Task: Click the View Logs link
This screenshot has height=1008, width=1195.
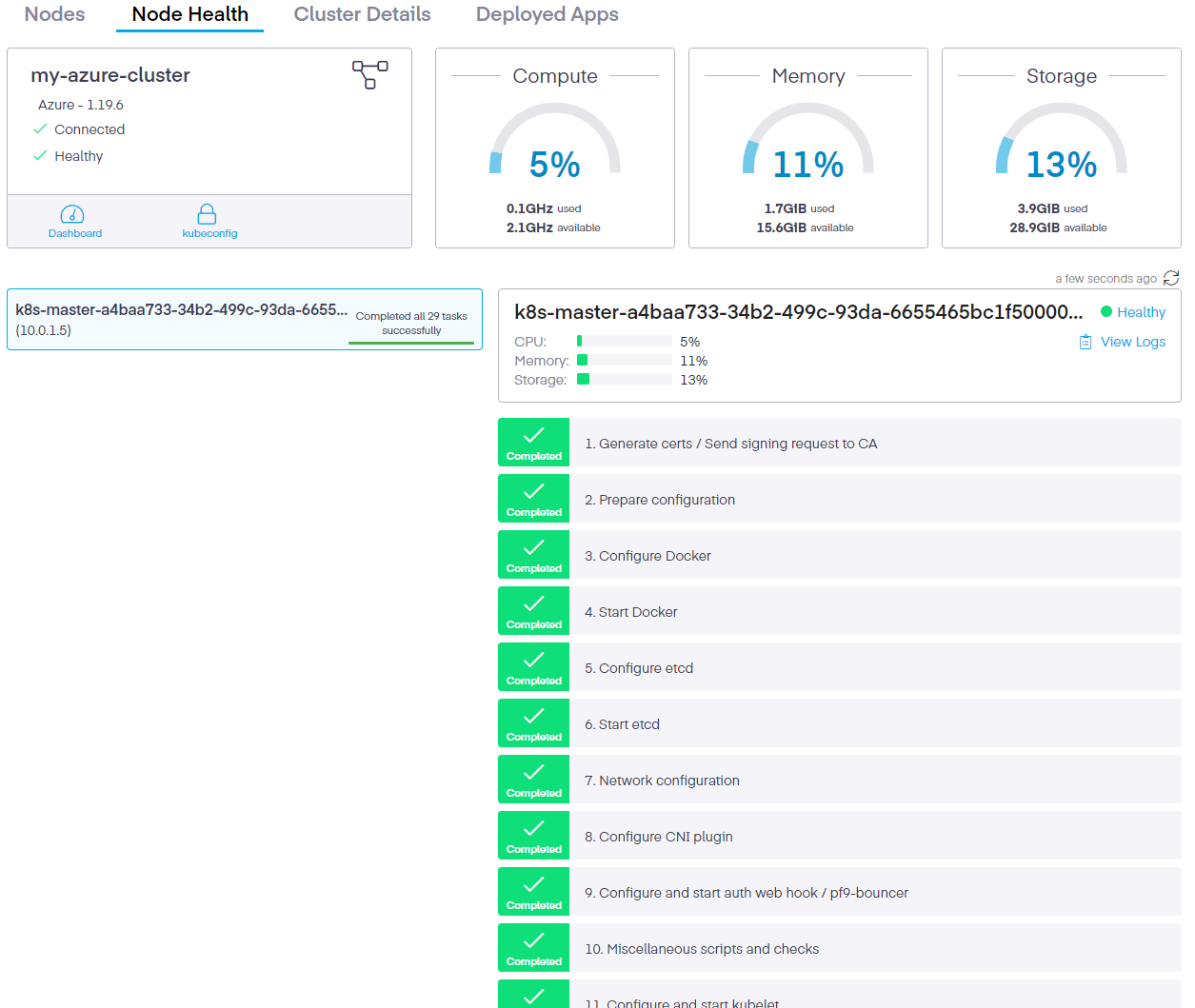Action: tap(1132, 341)
